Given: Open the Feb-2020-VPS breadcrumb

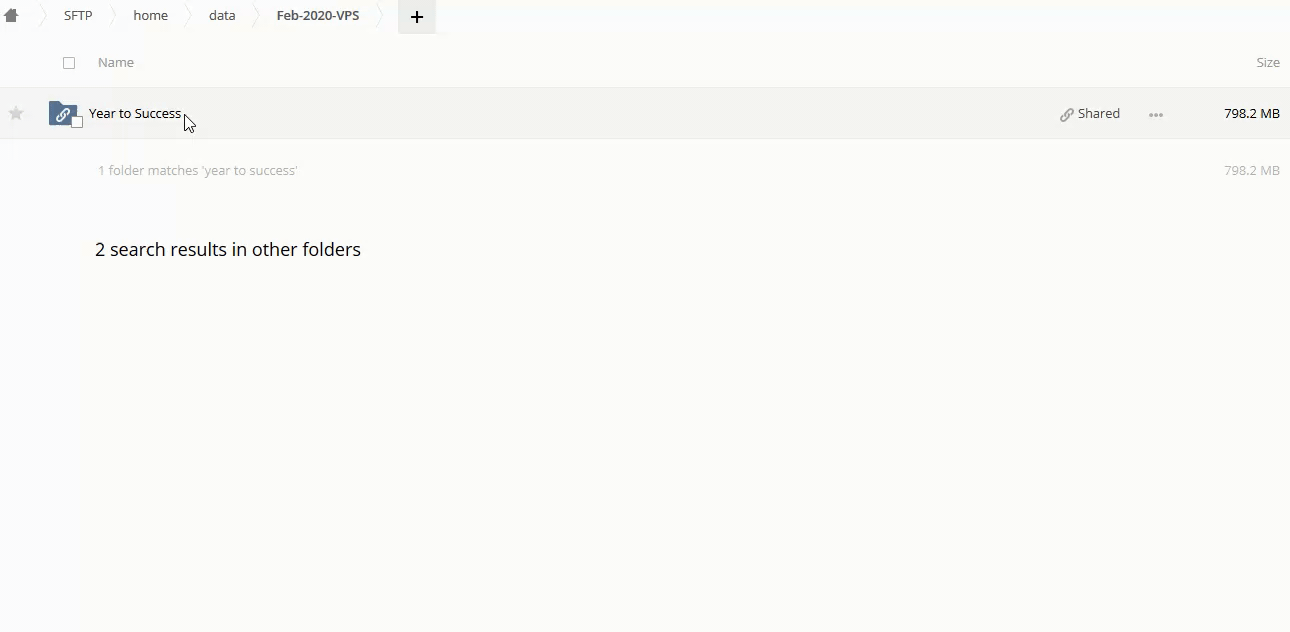Looking at the screenshot, I should click(318, 16).
